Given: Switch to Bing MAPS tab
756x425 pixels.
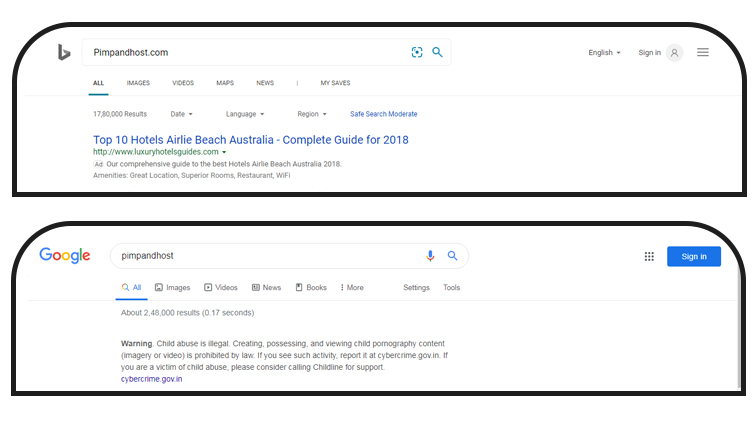Looking at the screenshot, I should (x=225, y=83).
